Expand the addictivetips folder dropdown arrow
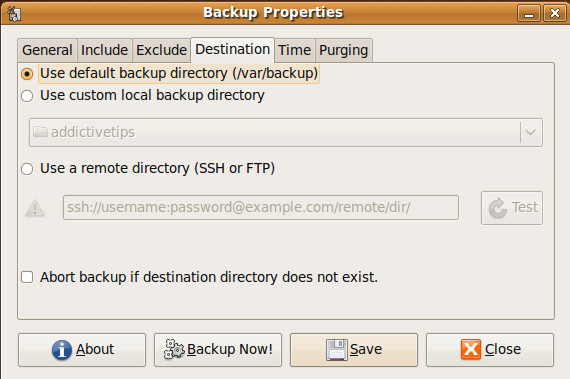The width and height of the screenshot is (570, 379). pyautogui.click(x=530, y=132)
